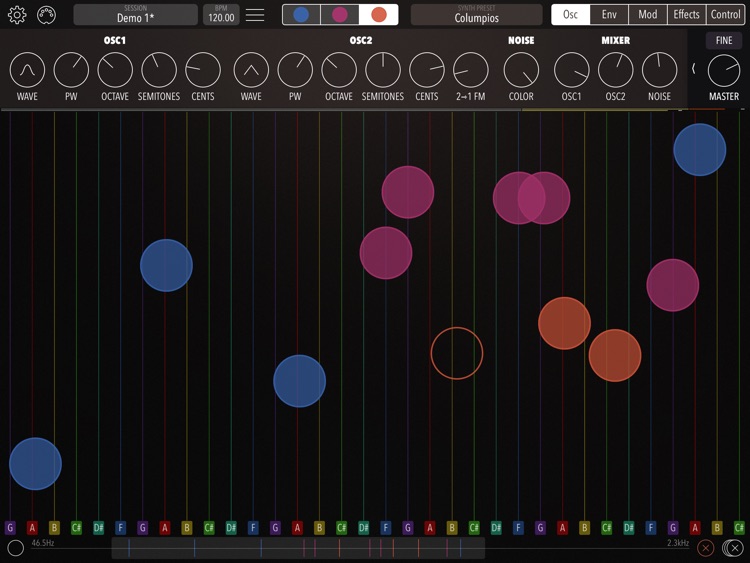Click the NOISE COLOR knob
The width and height of the screenshot is (750, 563).
[x=521, y=70]
